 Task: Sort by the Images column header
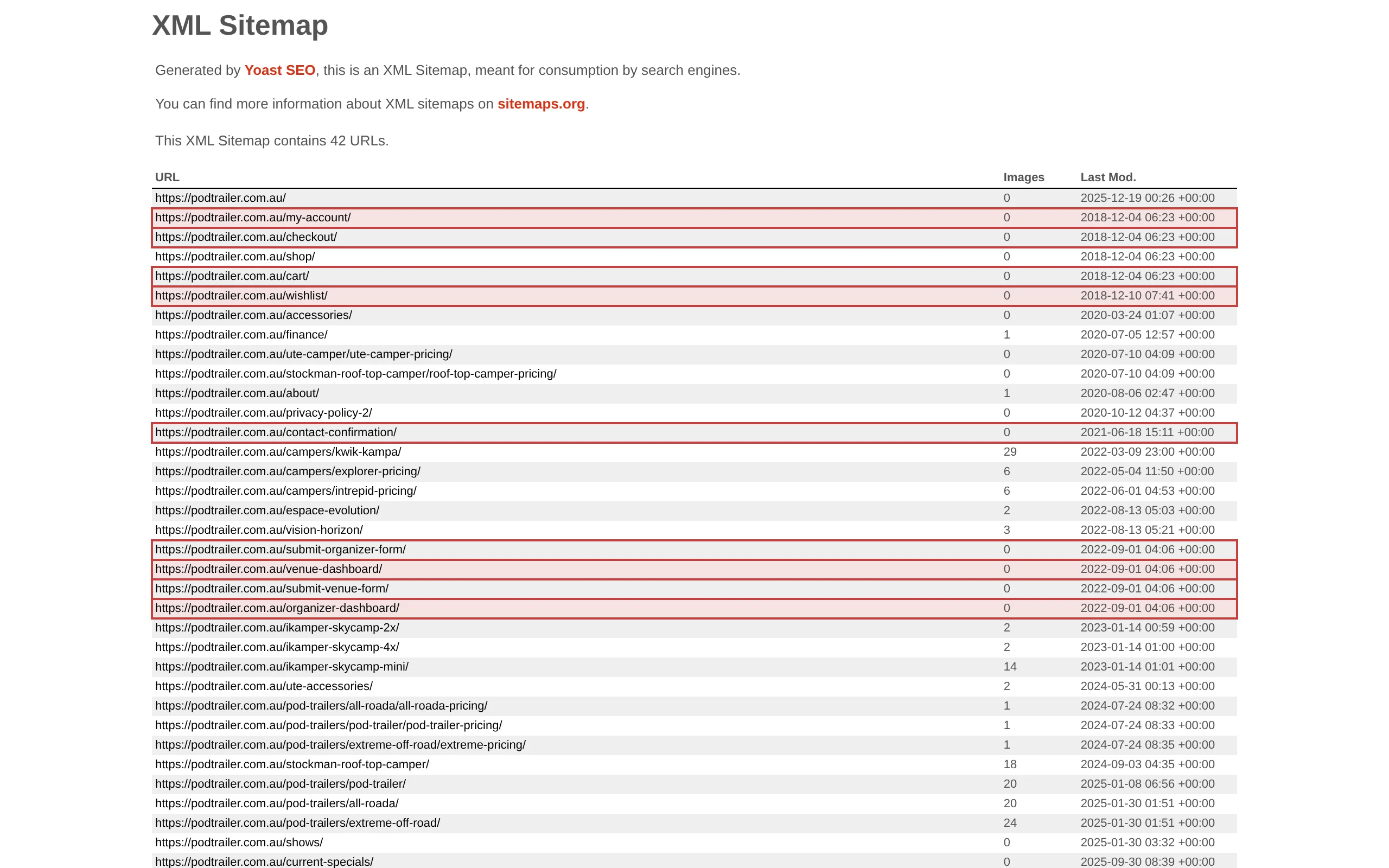point(1024,177)
